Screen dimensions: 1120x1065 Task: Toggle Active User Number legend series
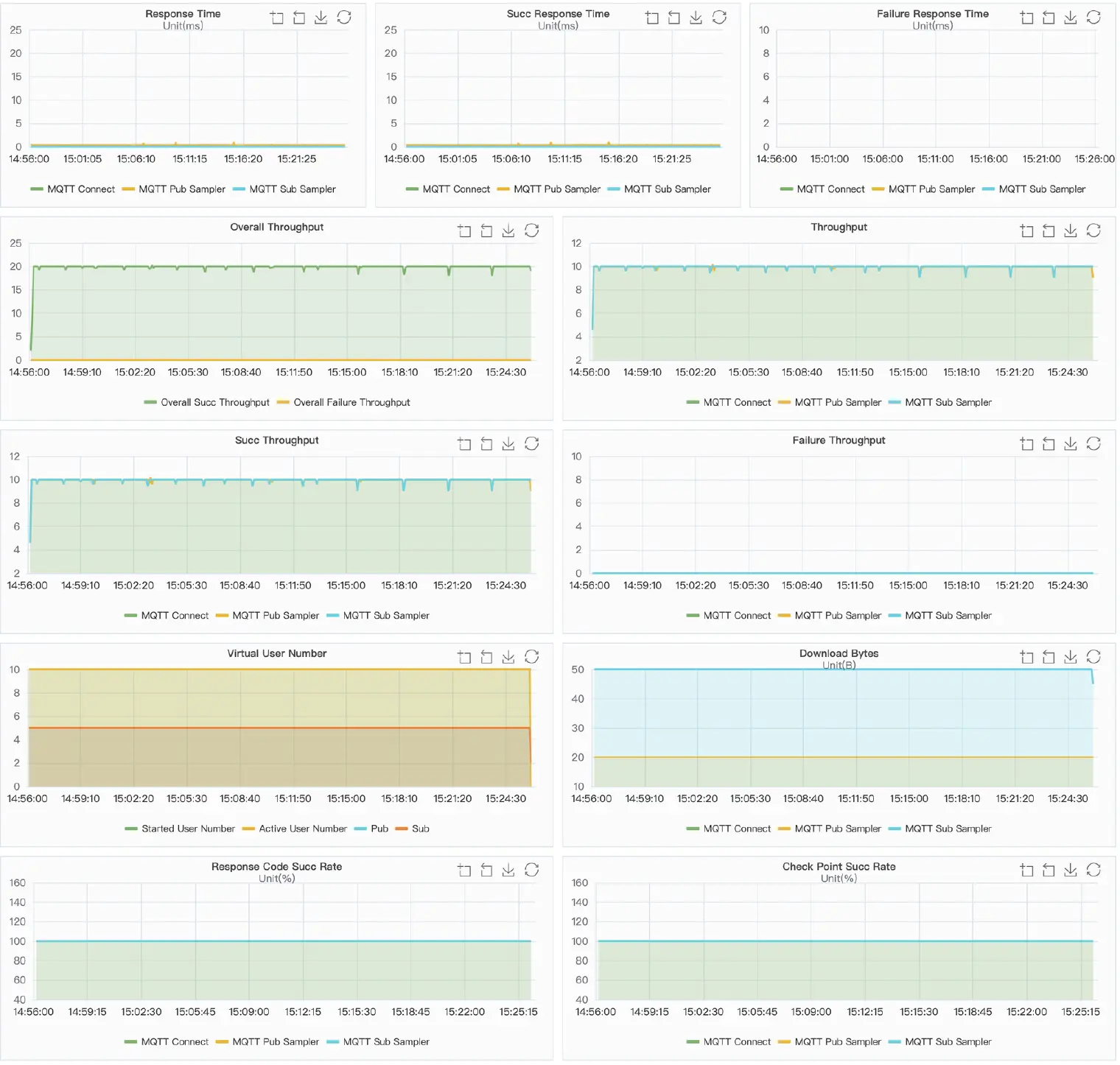[x=295, y=829]
